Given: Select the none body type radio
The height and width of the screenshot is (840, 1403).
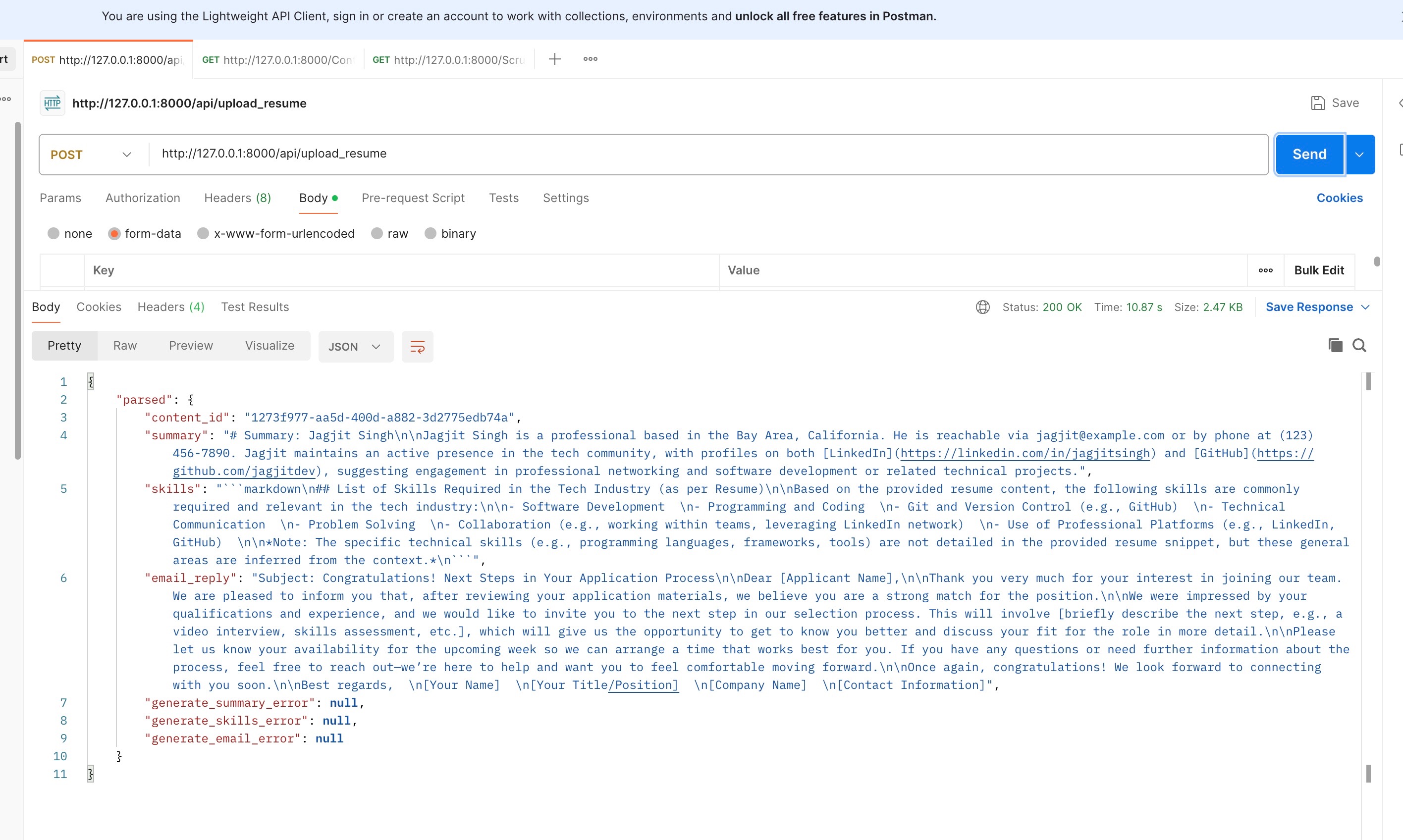Looking at the screenshot, I should pos(54,233).
